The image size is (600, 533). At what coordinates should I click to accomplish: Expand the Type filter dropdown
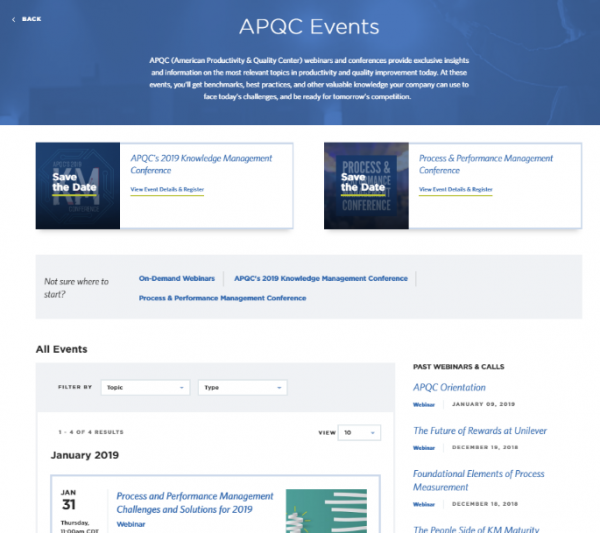243,388
